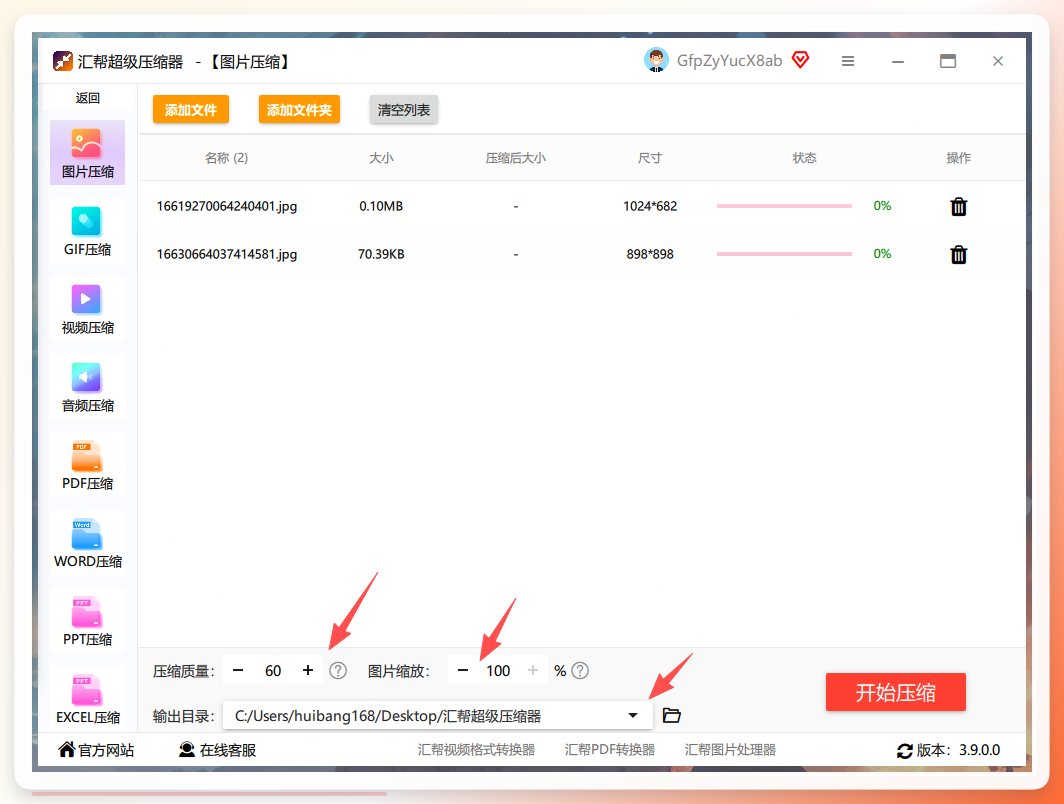Click progress bar of 16619270064240401.jpg
The image size is (1064, 804).
click(x=784, y=206)
